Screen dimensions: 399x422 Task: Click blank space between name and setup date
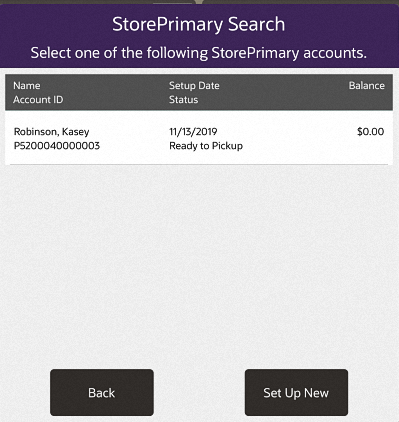130,138
